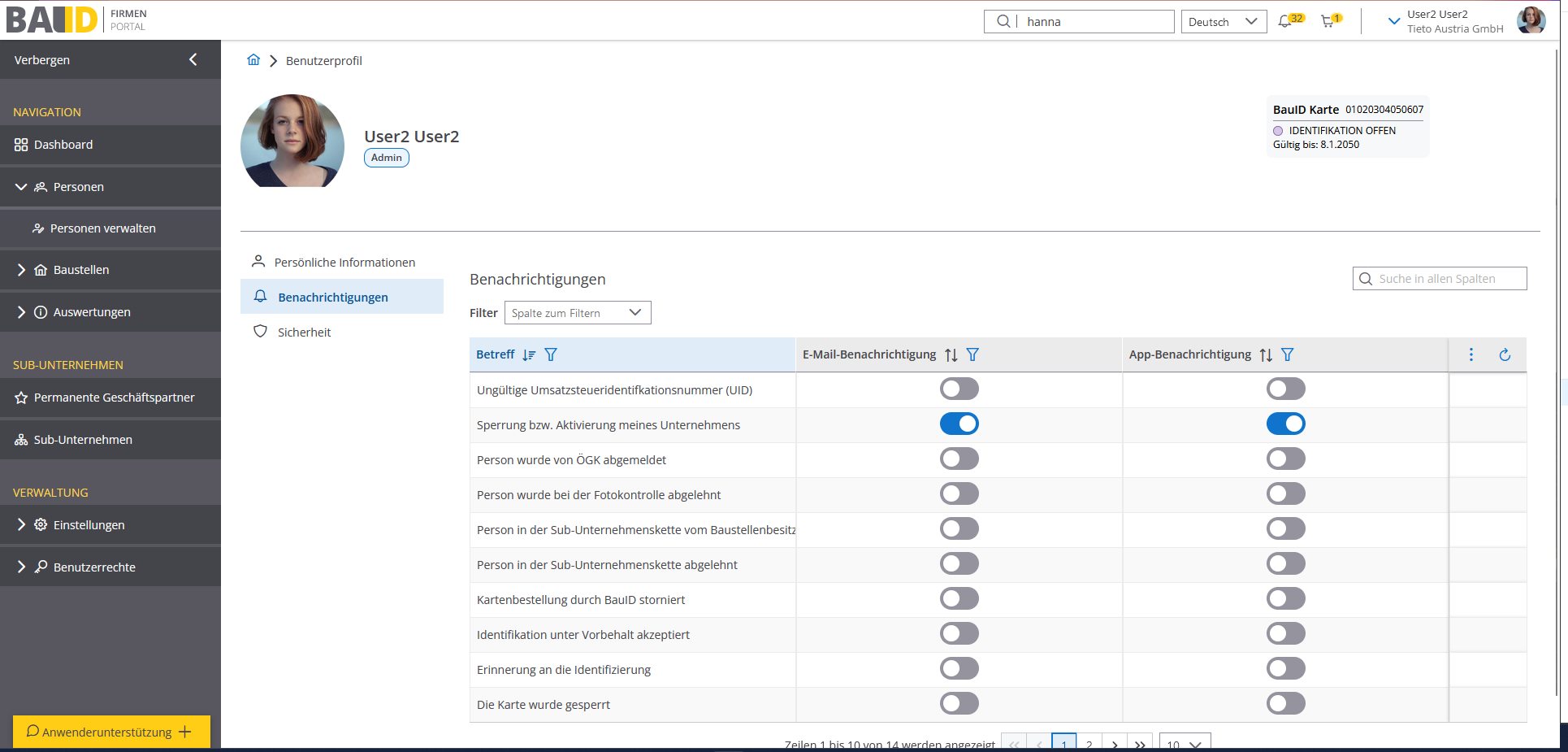Open the shopping cart icon

[1328, 22]
